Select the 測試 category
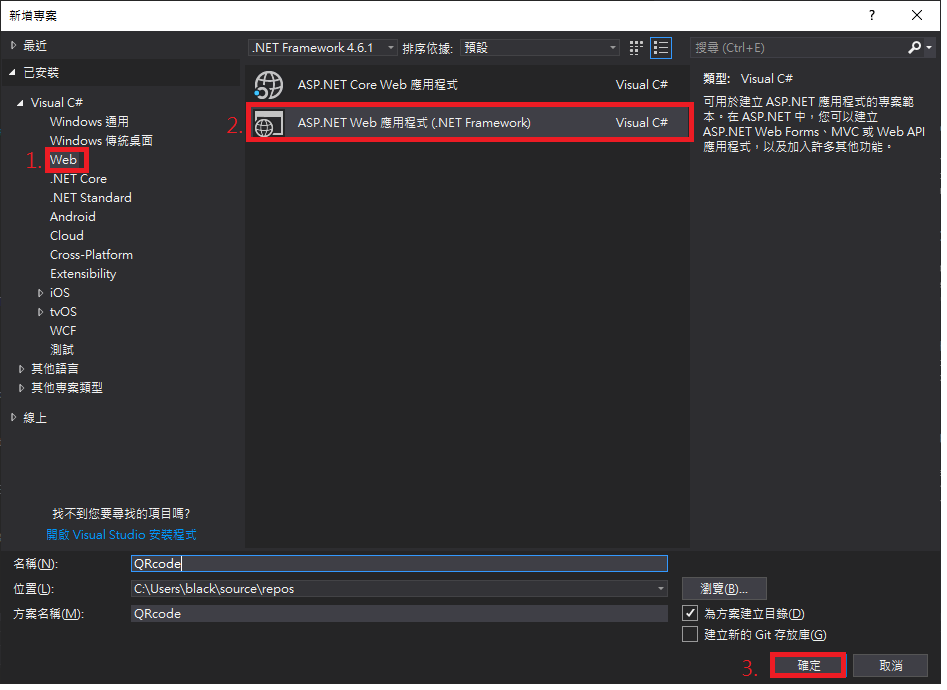 62,350
